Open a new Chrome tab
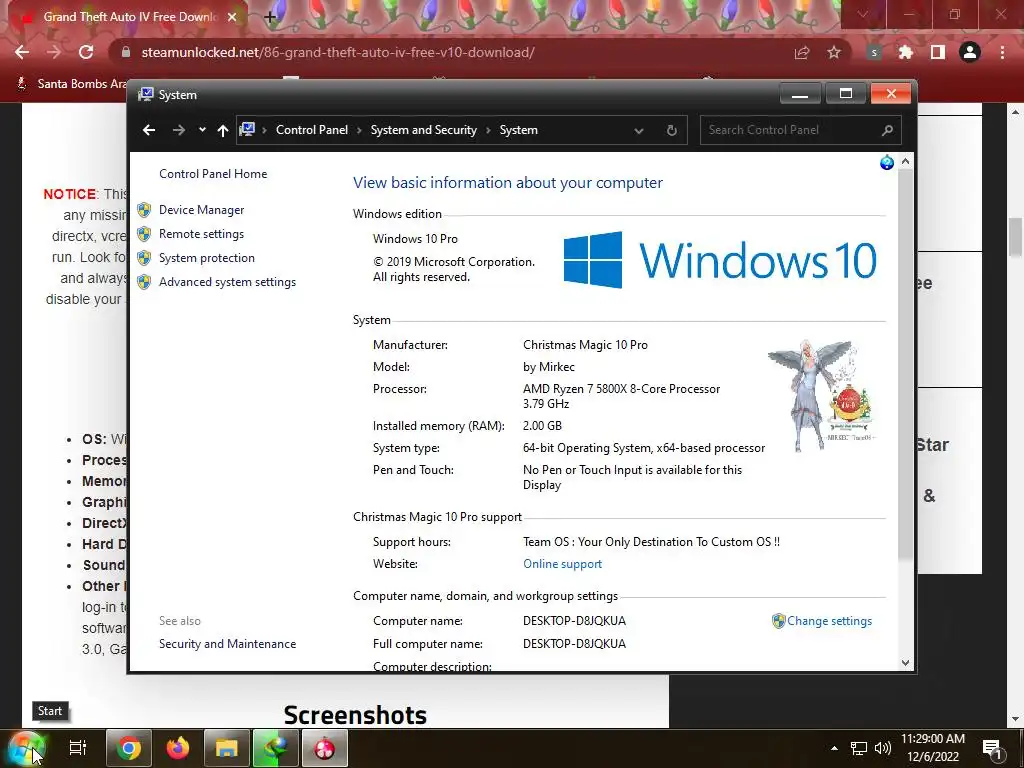Viewport: 1024px width, 768px height. [x=270, y=17]
